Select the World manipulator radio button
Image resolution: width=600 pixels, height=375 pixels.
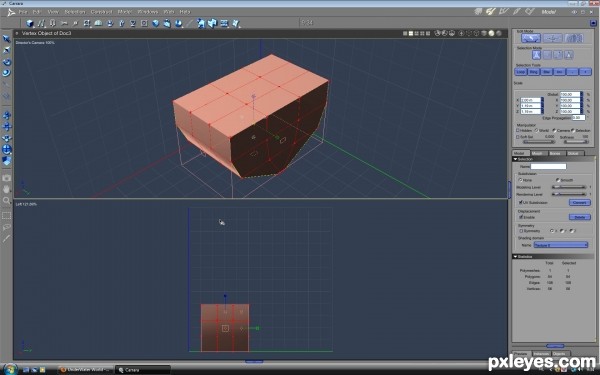[x=536, y=130]
